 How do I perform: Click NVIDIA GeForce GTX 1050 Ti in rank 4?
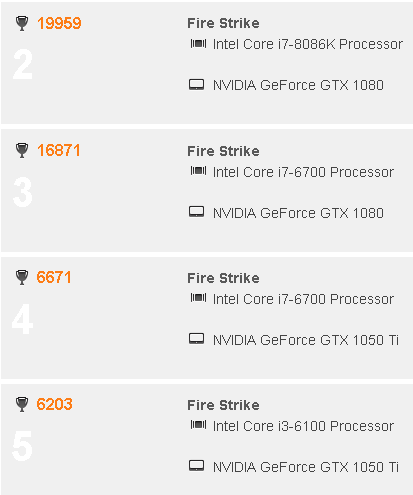[x=306, y=340]
